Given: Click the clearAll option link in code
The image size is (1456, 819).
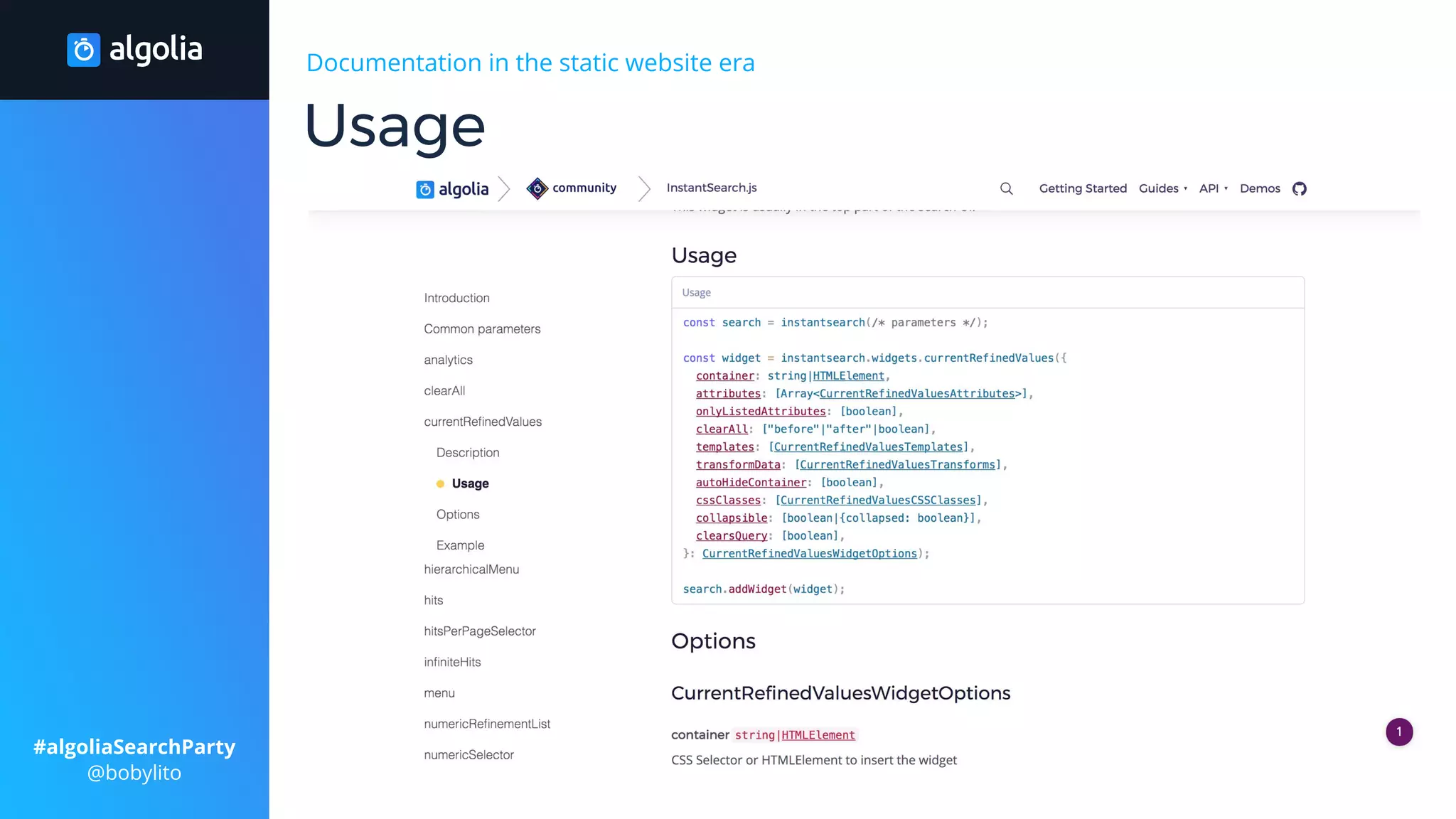Looking at the screenshot, I should [722, 429].
